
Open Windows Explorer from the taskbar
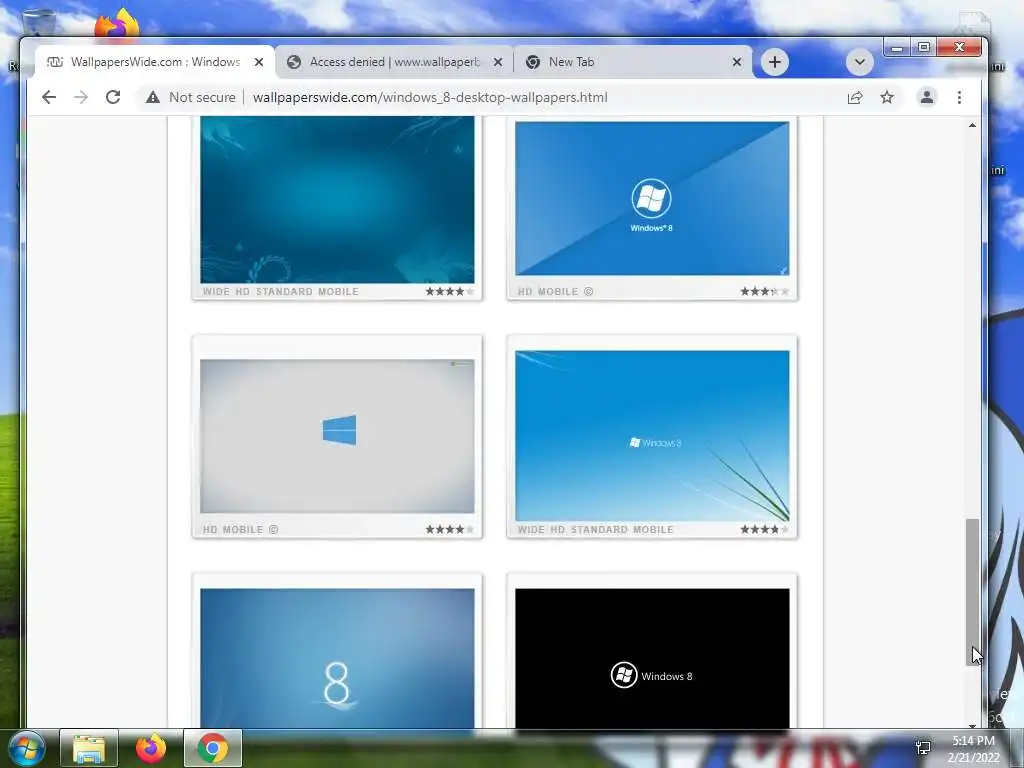point(89,748)
